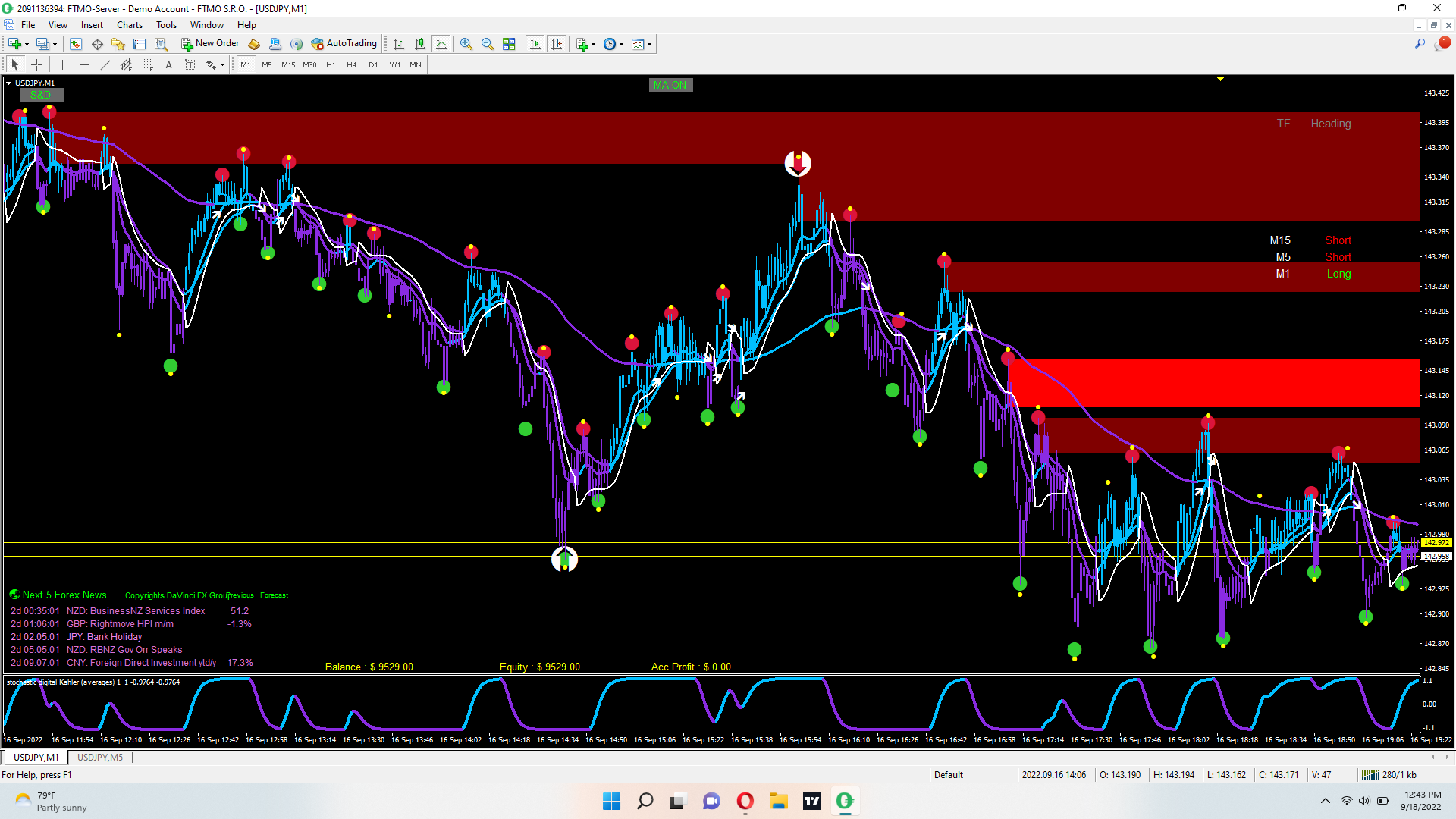Switch to the USDJPY,M5 chart tab
The height and width of the screenshot is (819, 1456).
[100, 758]
